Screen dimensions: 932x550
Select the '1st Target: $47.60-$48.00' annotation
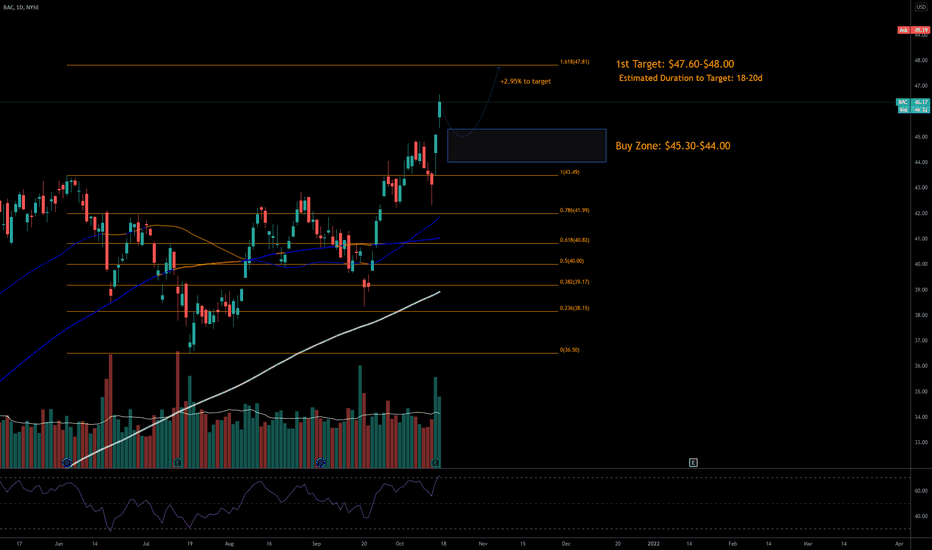(x=675, y=64)
